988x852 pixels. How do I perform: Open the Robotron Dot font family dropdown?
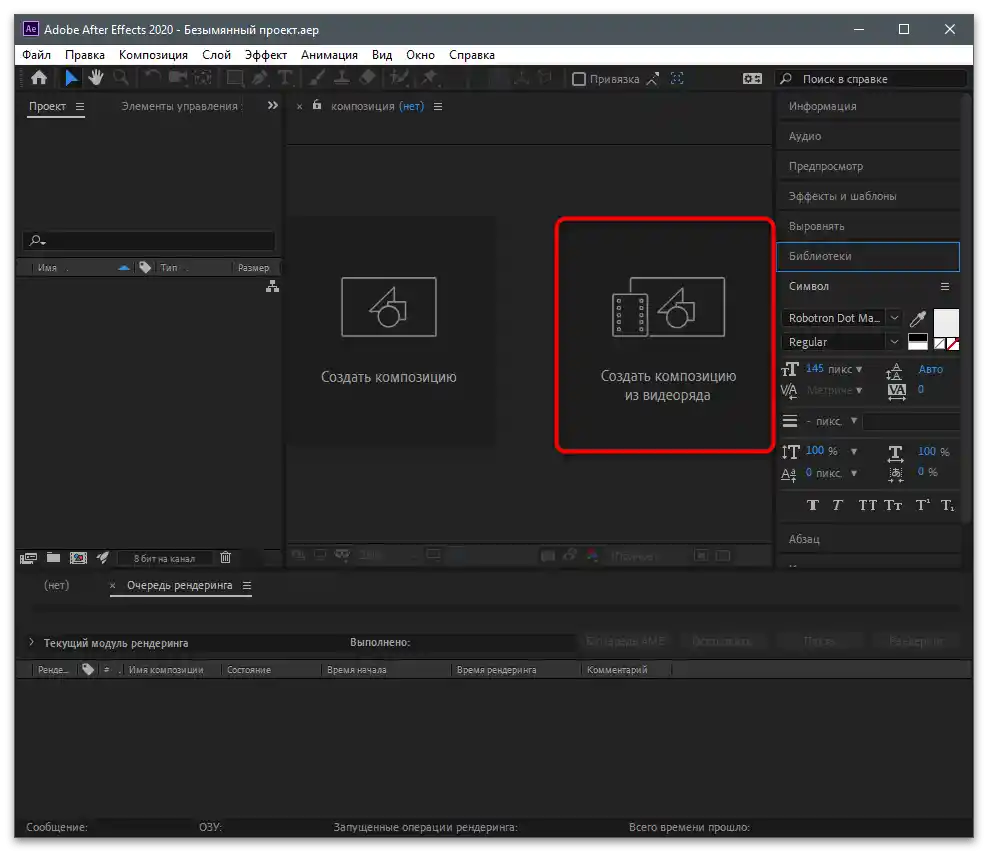[894, 318]
